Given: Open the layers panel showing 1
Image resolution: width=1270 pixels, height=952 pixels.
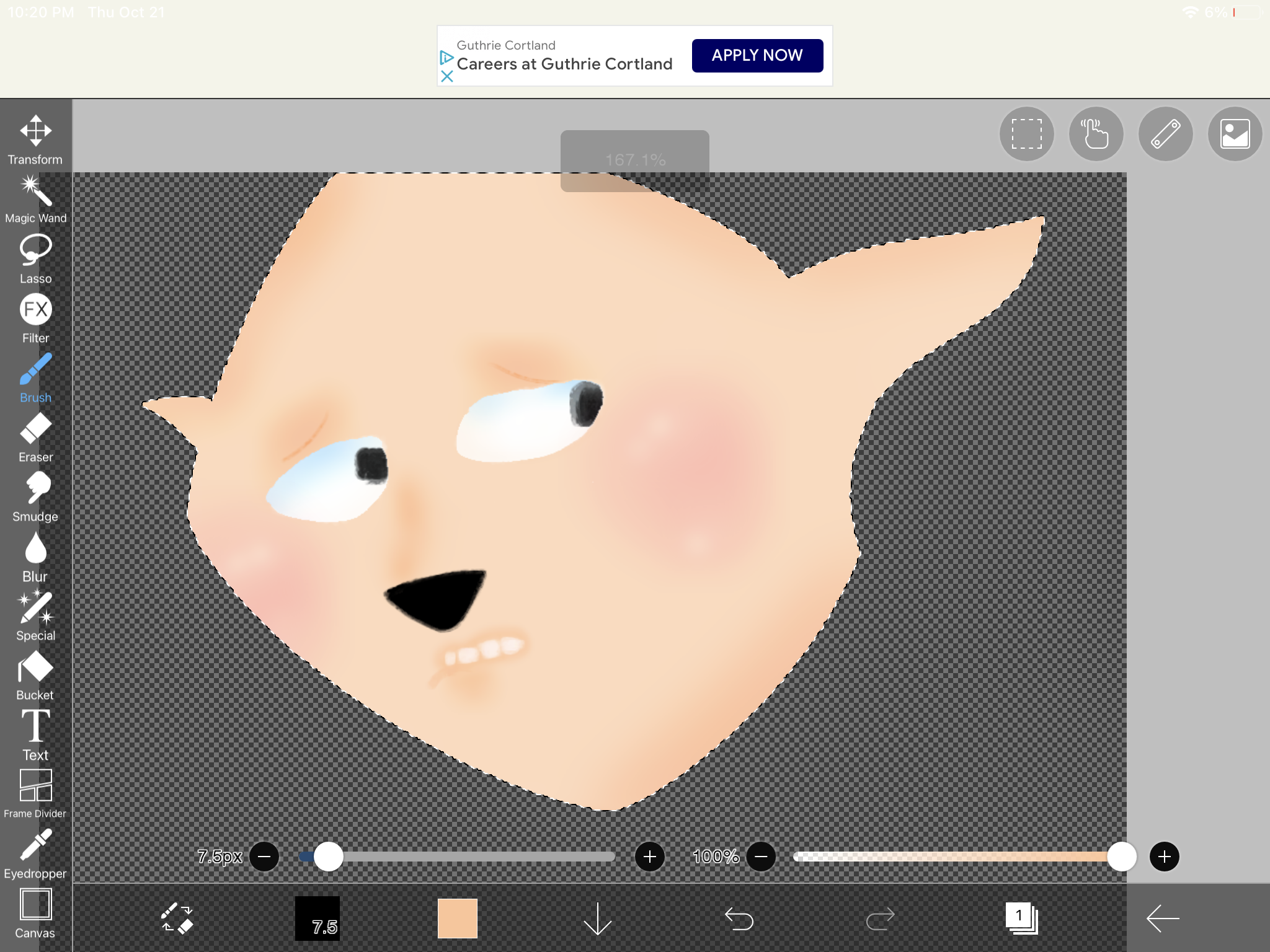Looking at the screenshot, I should (1021, 918).
